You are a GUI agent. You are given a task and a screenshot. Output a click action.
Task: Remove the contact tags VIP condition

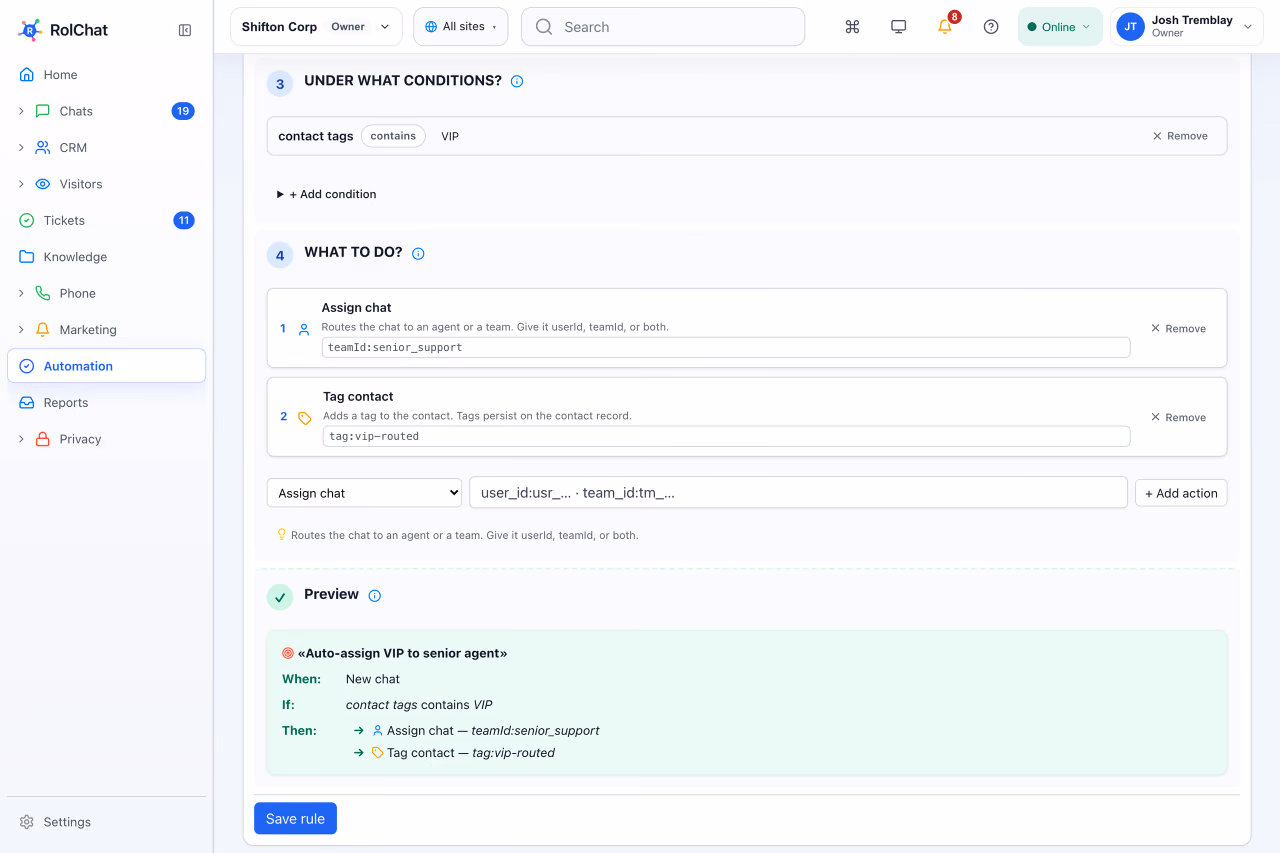[1180, 136]
